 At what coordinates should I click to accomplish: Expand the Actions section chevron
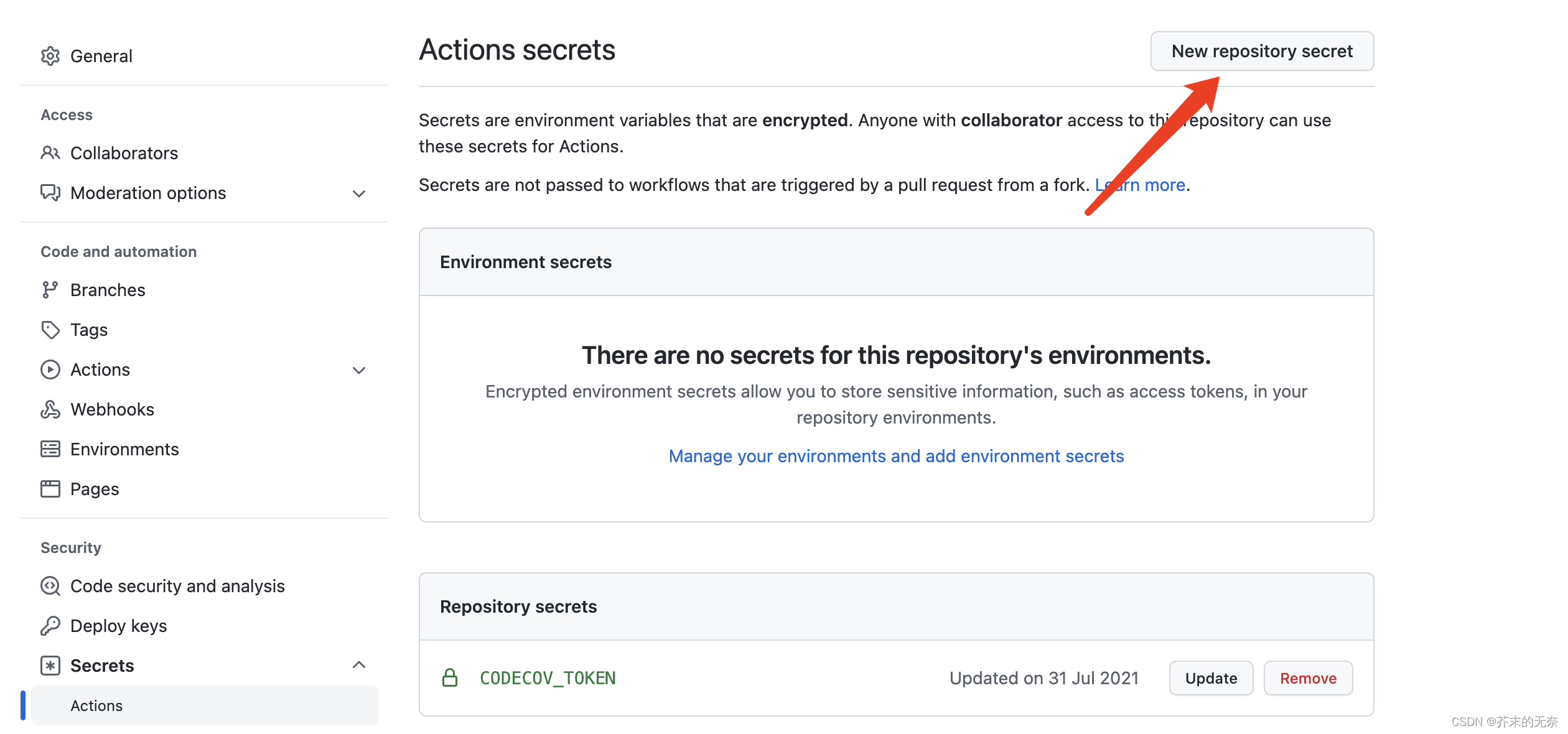click(359, 370)
